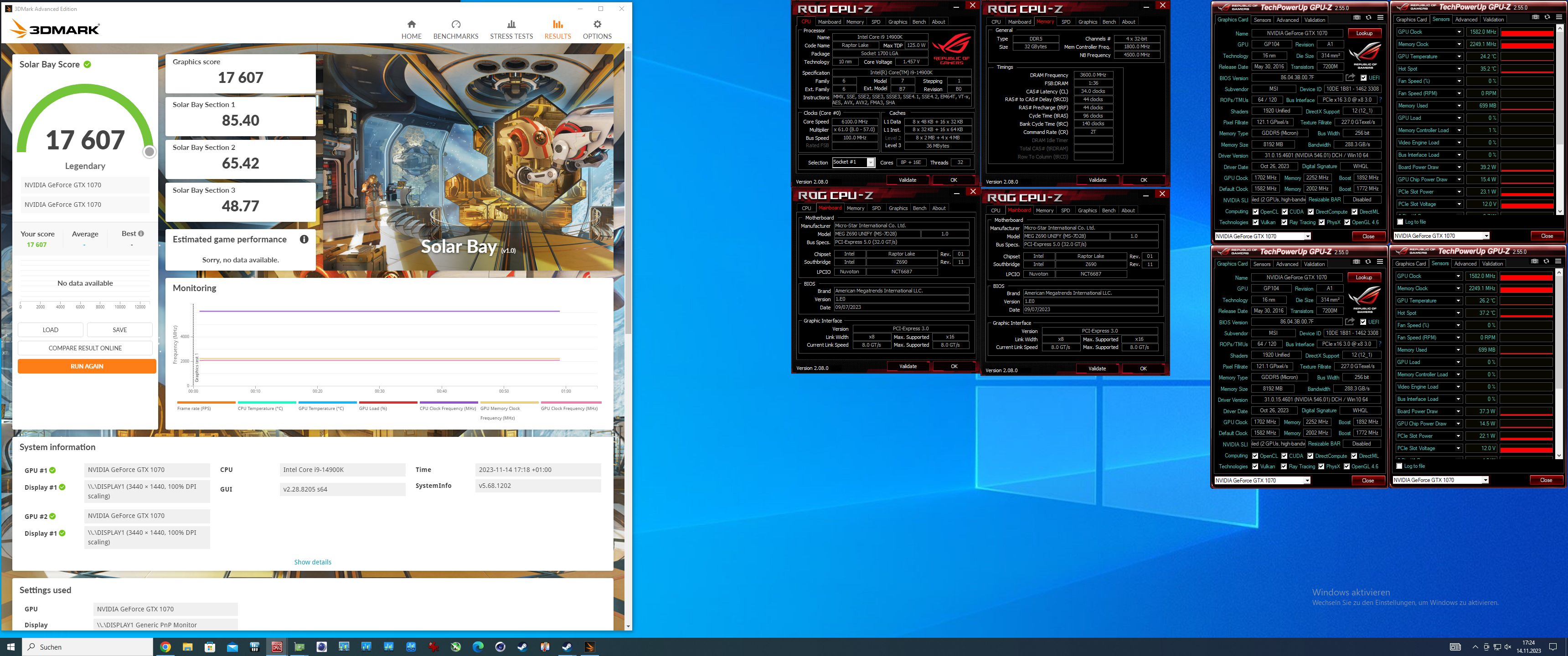Open the STRESS TESTS section in 3DMark
Viewport: 1568px width, 656px height.
pos(511,29)
